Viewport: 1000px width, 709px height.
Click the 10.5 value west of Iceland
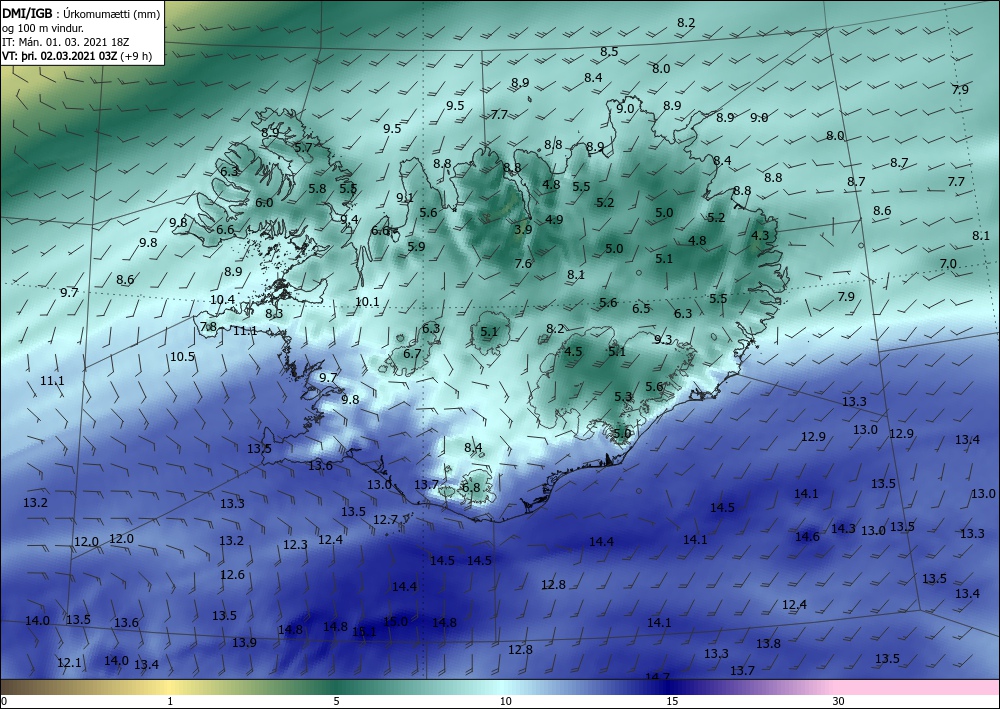tap(182, 356)
